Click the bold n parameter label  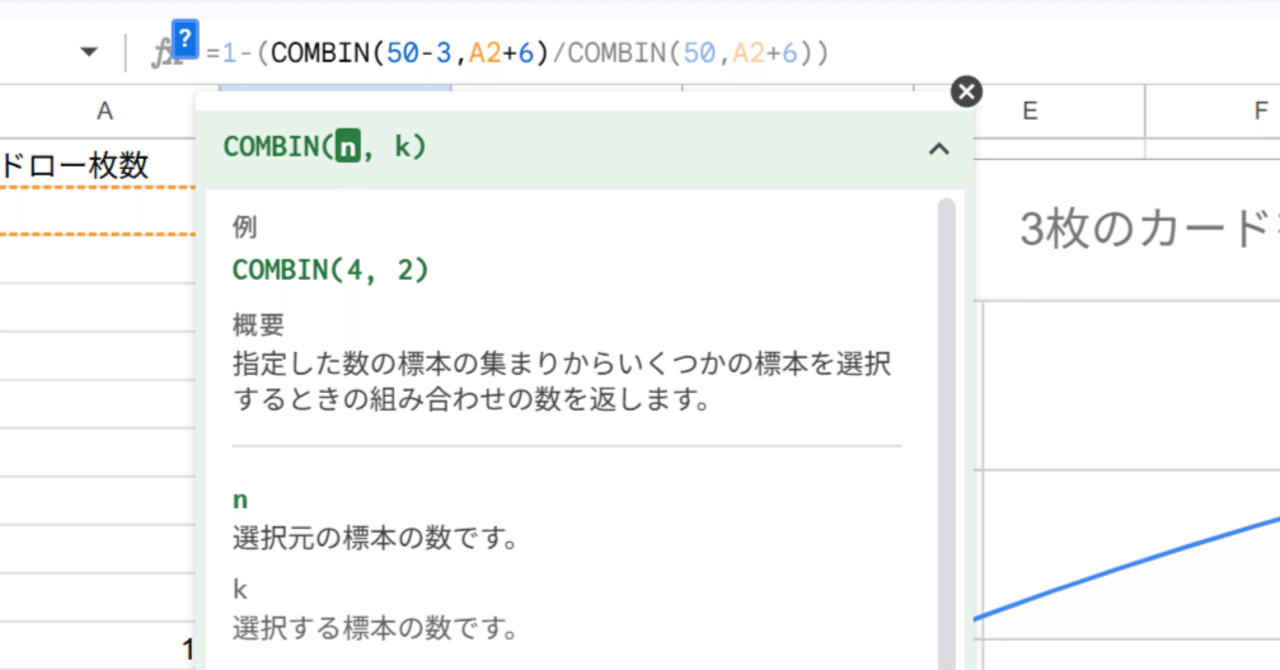click(x=240, y=499)
